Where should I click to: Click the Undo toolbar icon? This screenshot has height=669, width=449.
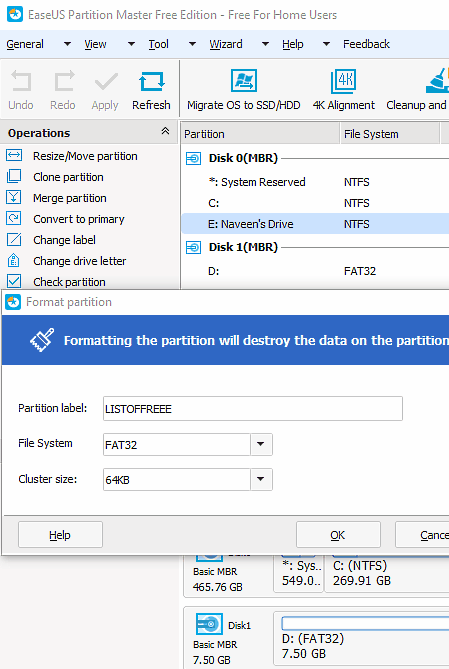point(20,81)
